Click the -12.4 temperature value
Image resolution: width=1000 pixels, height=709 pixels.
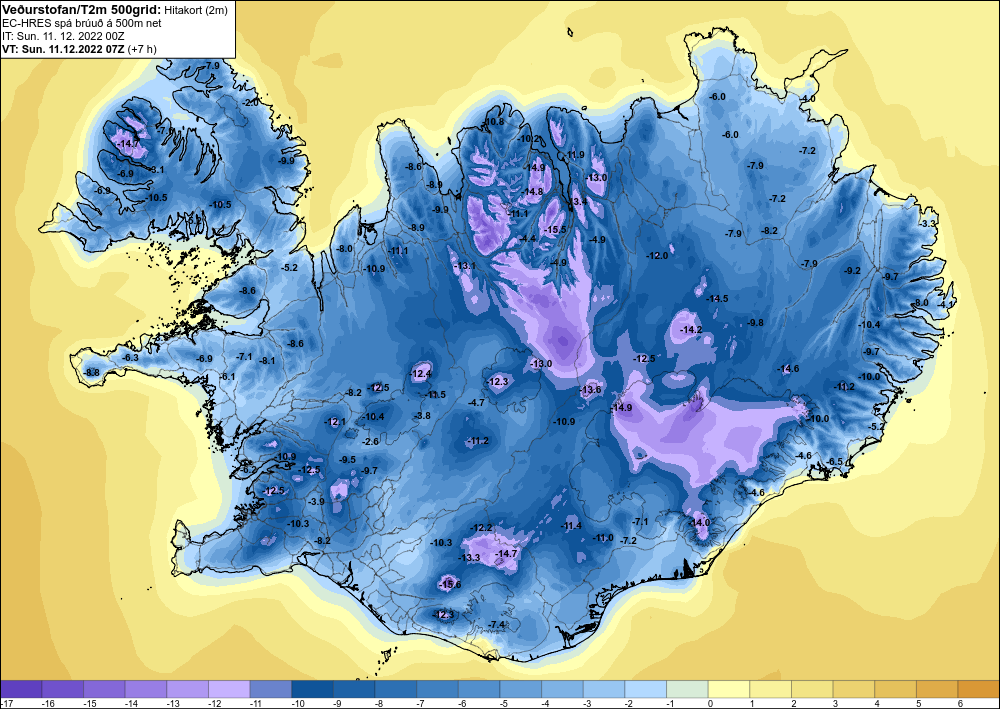click(x=421, y=374)
